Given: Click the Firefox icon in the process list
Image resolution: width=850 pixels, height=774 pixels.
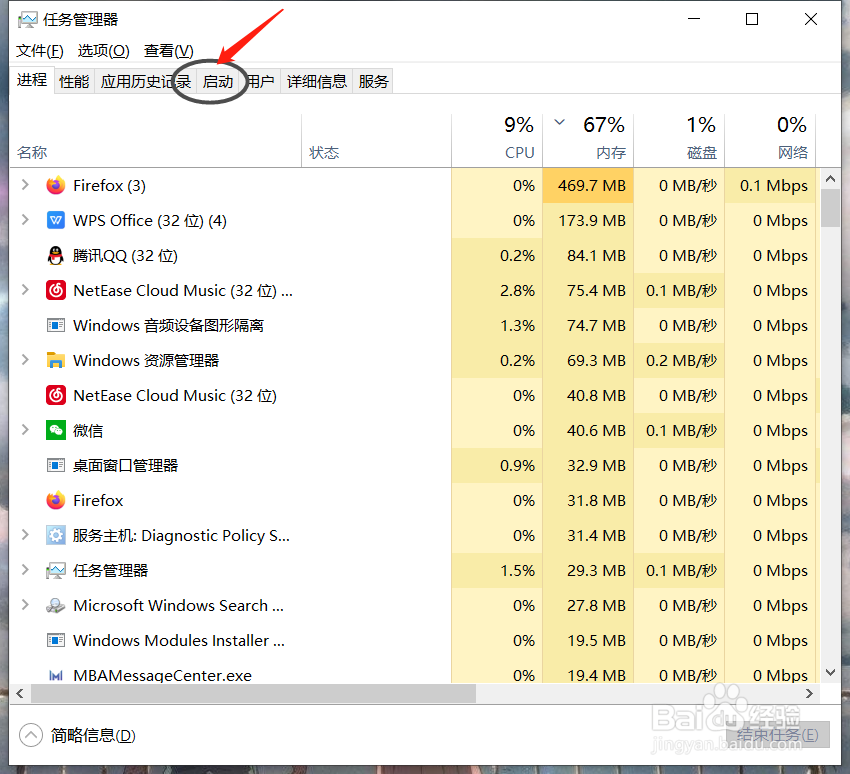Looking at the screenshot, I should tap(57, 185).
